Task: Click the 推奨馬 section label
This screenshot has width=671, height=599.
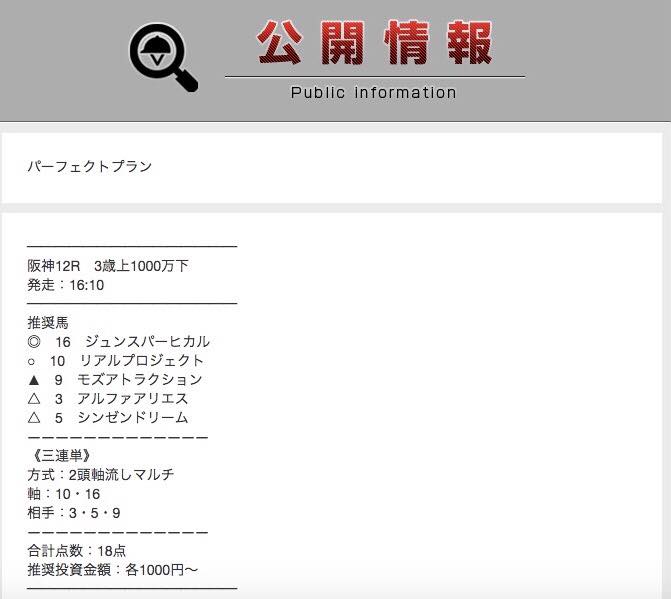Action: [x=48, y=323]
